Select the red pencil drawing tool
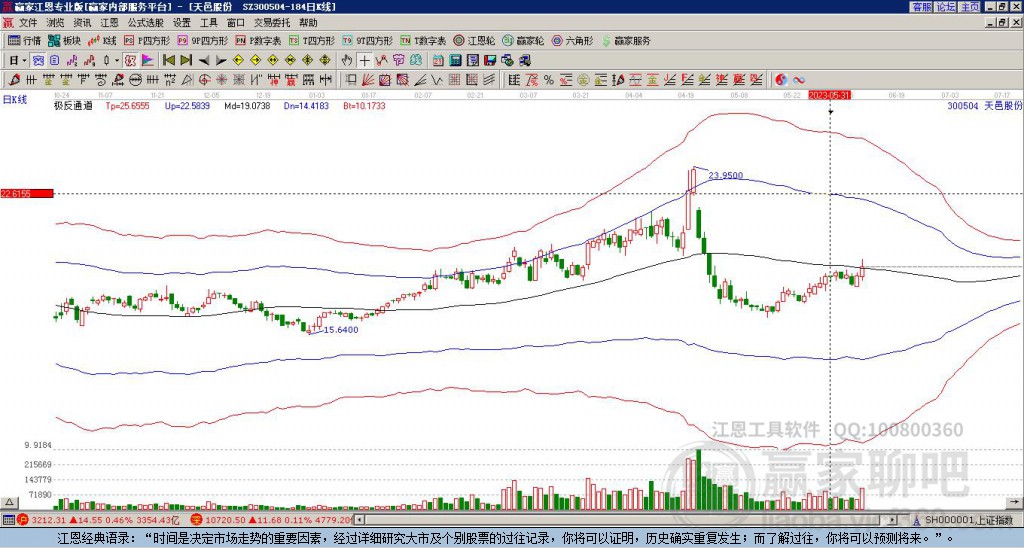This screenshot has width=1024, height=548. pos(14,80)
